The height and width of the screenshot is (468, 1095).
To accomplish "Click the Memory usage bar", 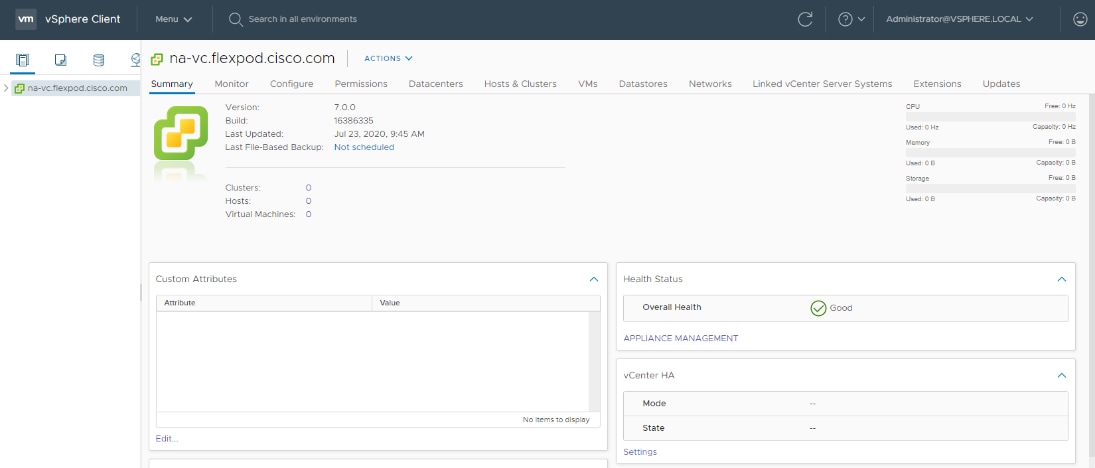I will 990,153.
